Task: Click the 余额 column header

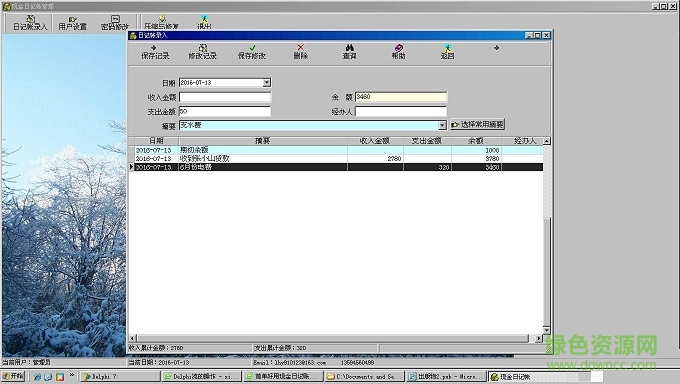Action: [476, 141]
